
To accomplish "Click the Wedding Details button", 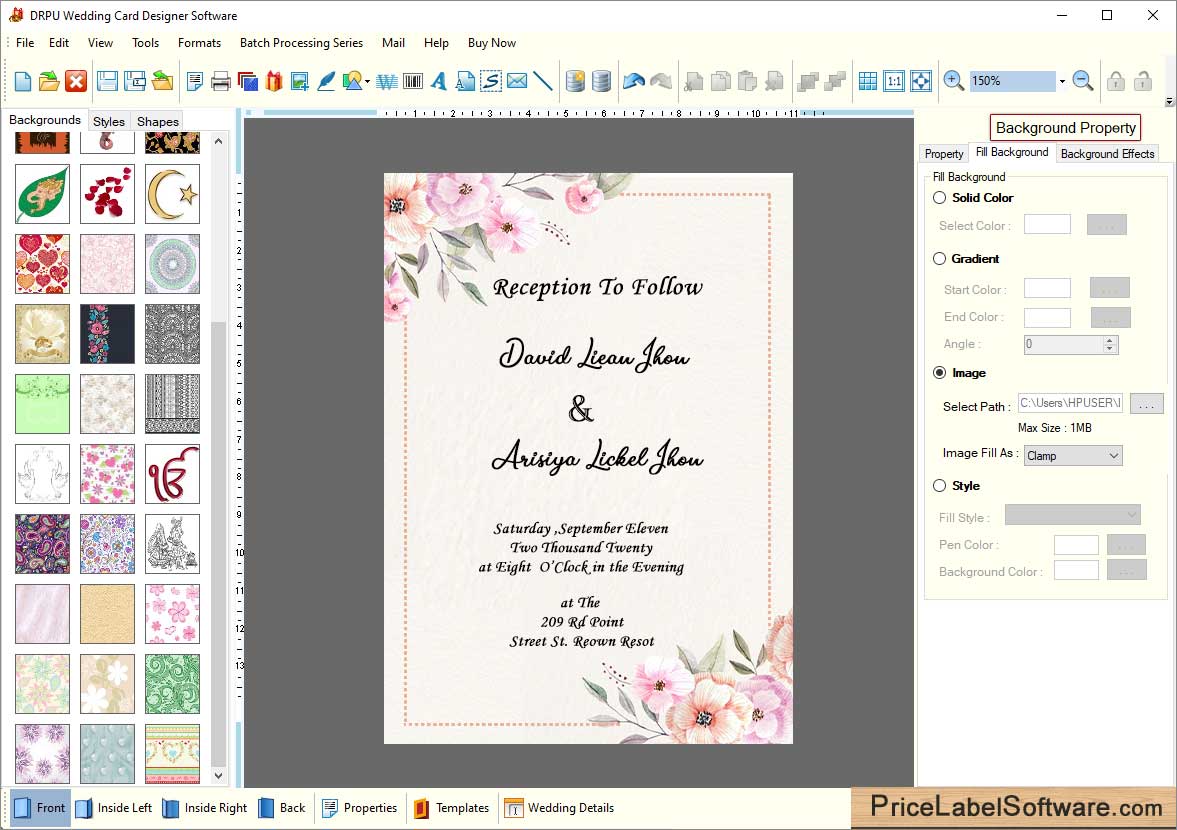I will [x=559, y=808].
